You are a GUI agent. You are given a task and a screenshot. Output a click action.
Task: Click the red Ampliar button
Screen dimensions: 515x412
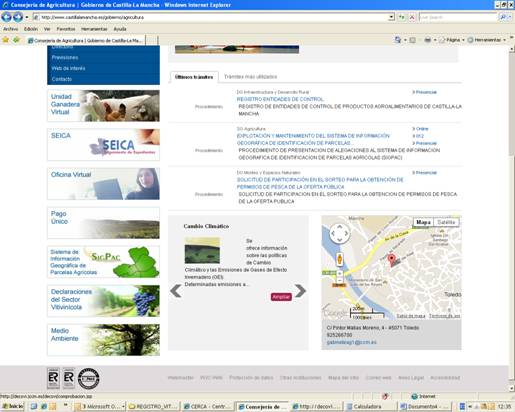coord(281,297)
